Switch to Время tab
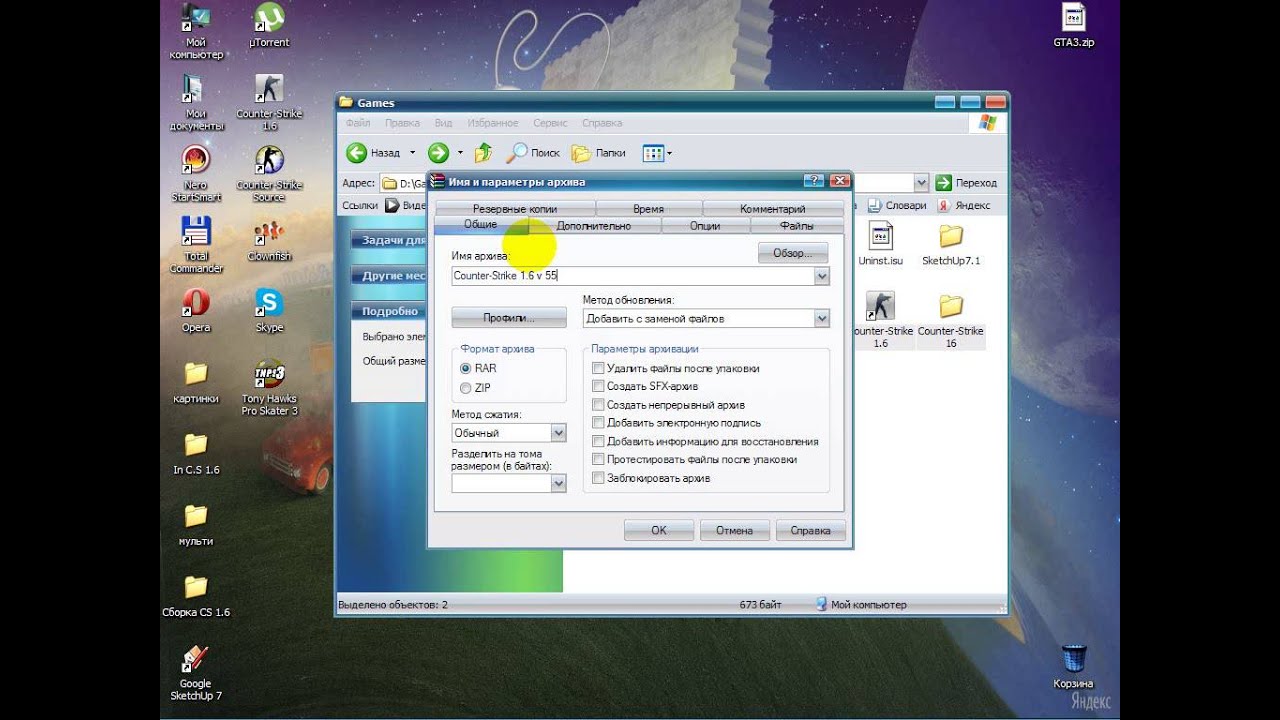Image resolution: width=1280 pixels, height=720 pixels. tap(648, 209)
